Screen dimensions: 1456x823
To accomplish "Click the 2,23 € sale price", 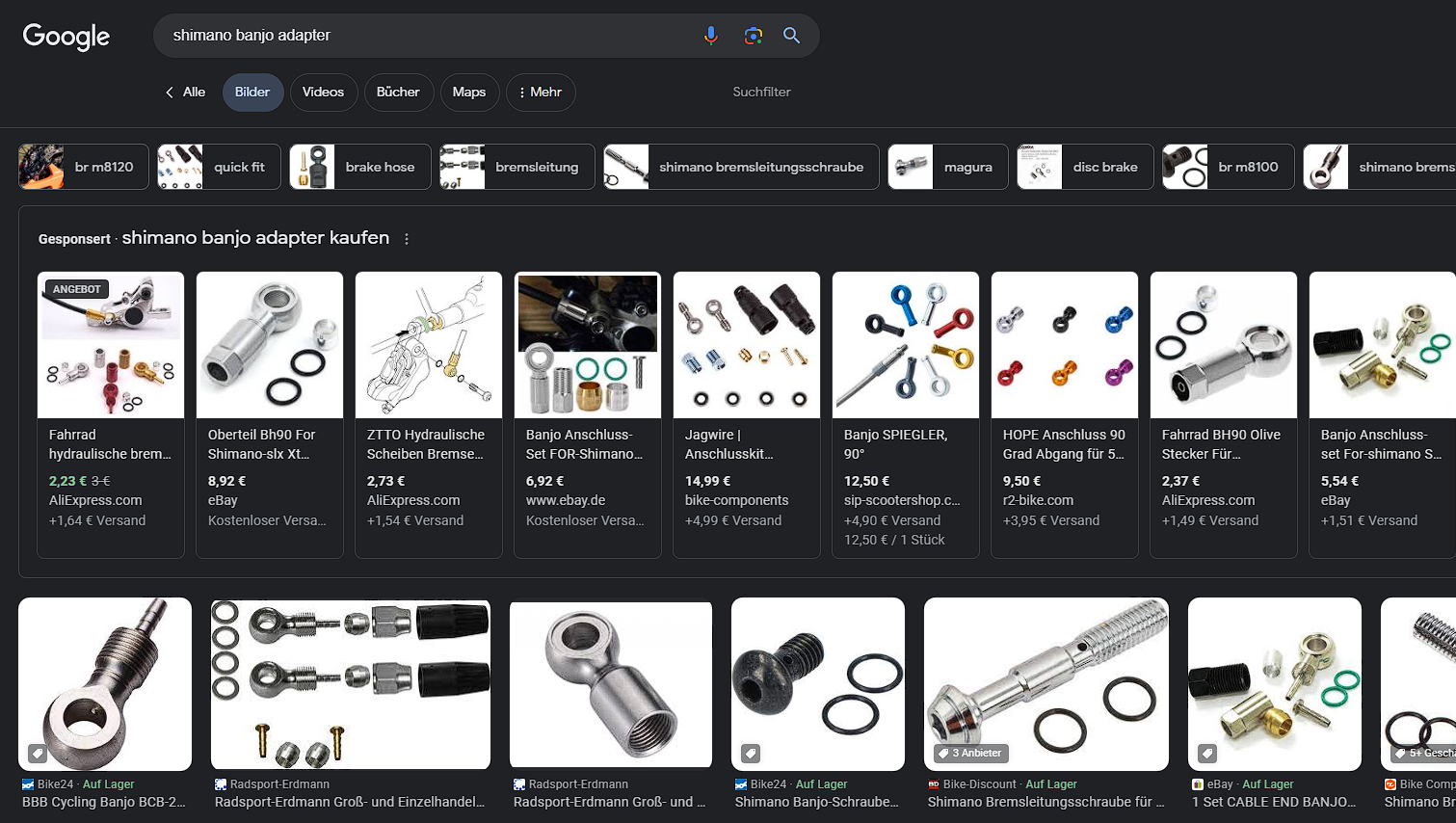I will pyautogui.click(x=67, y=481).
